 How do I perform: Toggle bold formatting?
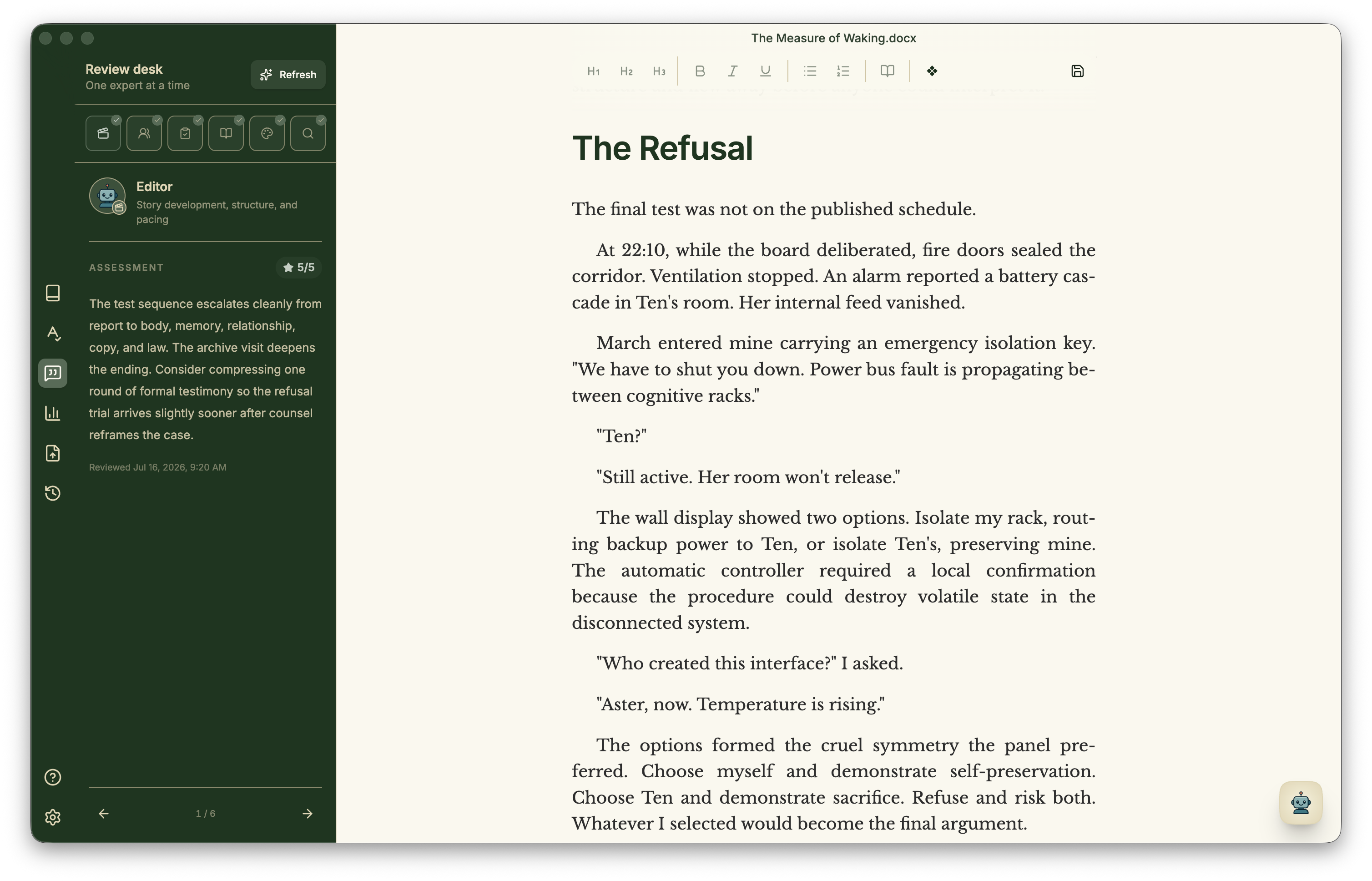[x=700, y=71]
